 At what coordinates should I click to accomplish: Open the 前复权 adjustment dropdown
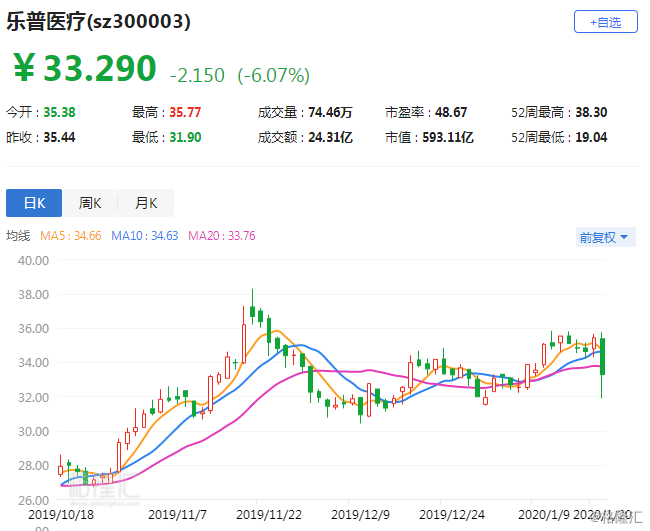(606, 238)
